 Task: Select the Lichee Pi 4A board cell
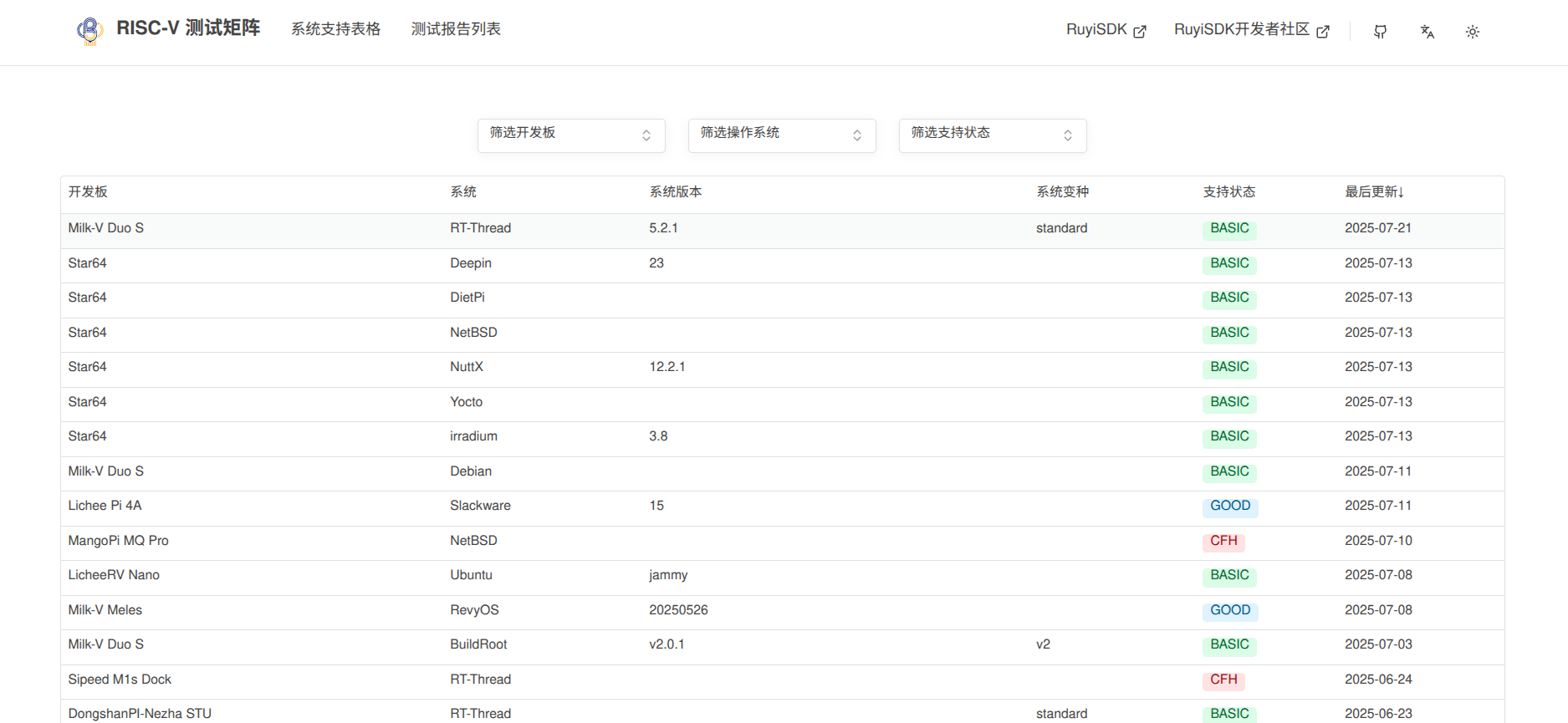[105, 506]
